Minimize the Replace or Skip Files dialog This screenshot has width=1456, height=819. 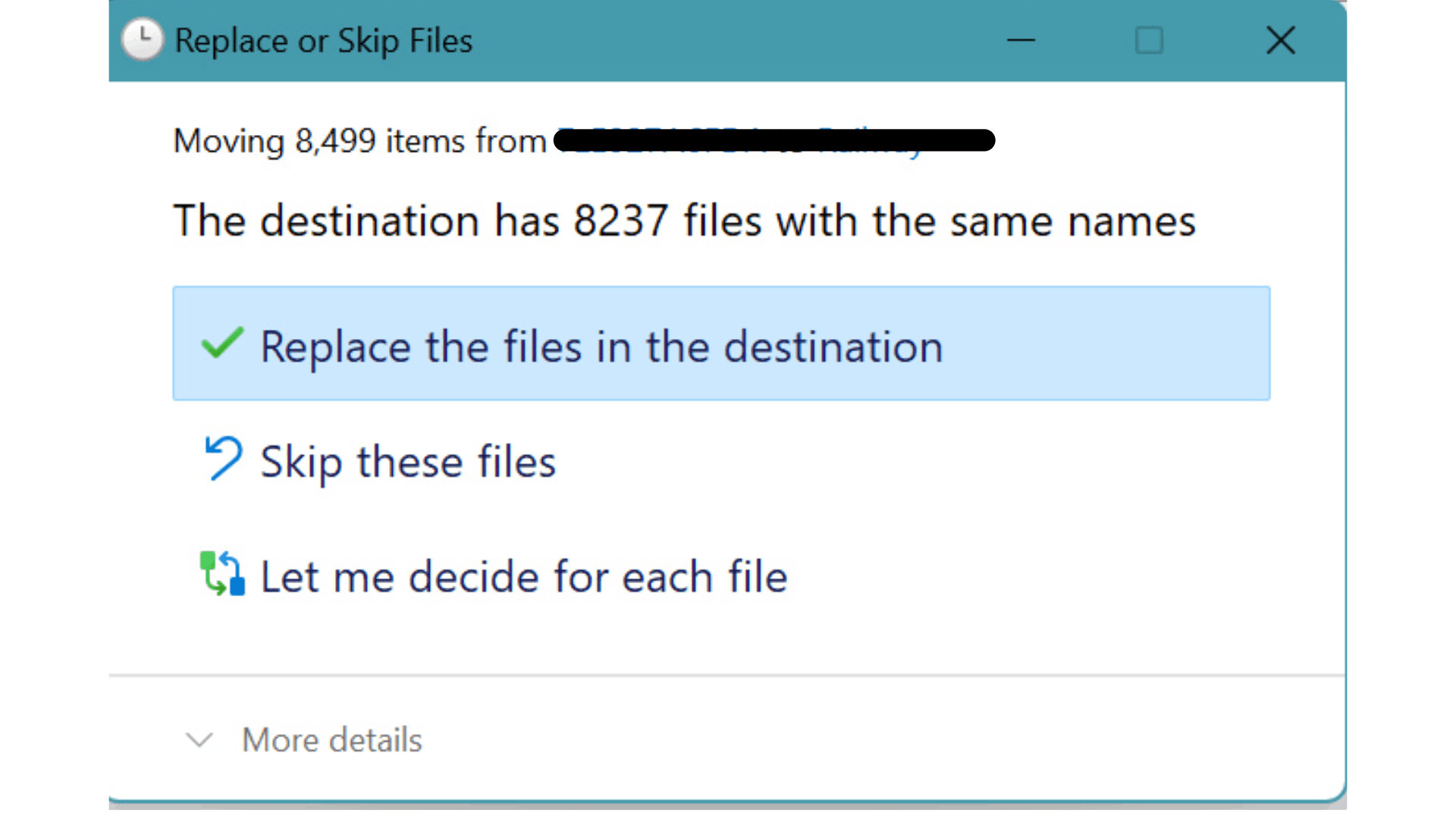[x=1021, y=40]
